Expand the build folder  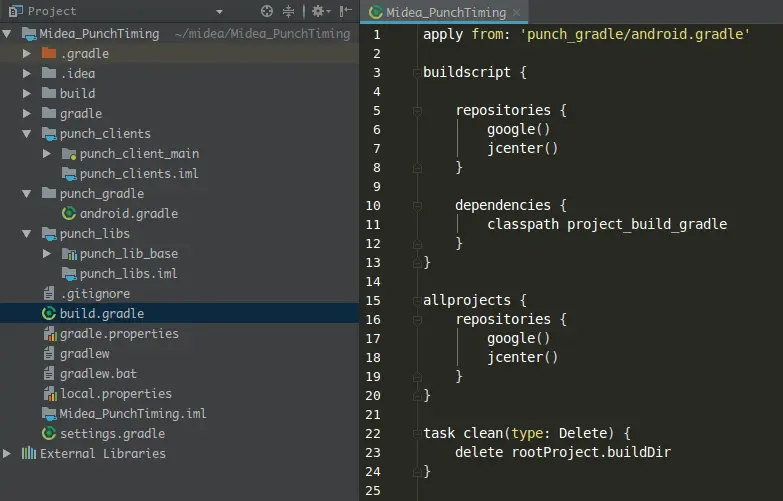[x=27, y=93]
